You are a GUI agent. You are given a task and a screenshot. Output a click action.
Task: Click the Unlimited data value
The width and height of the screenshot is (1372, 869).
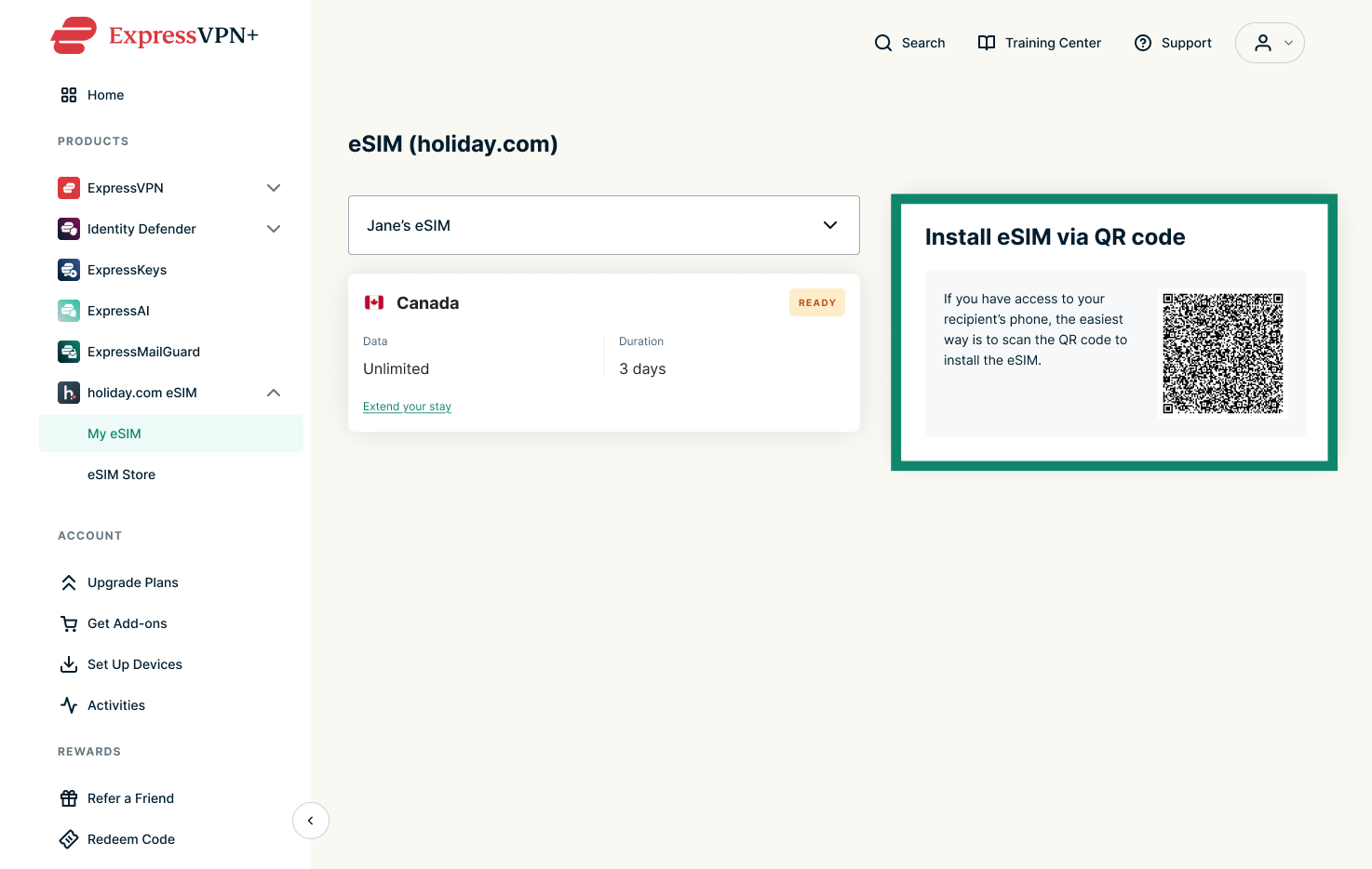pos(397,368)
